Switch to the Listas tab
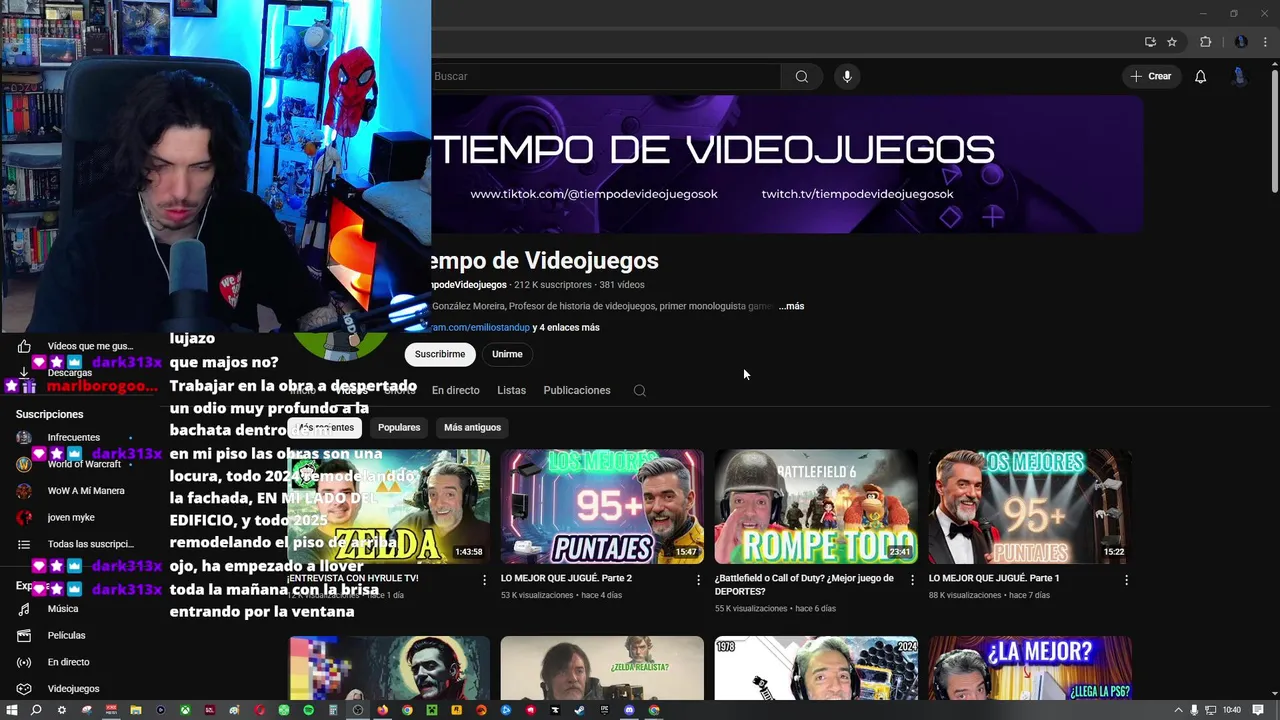1280x720 pixels. (x=511, y=390)
